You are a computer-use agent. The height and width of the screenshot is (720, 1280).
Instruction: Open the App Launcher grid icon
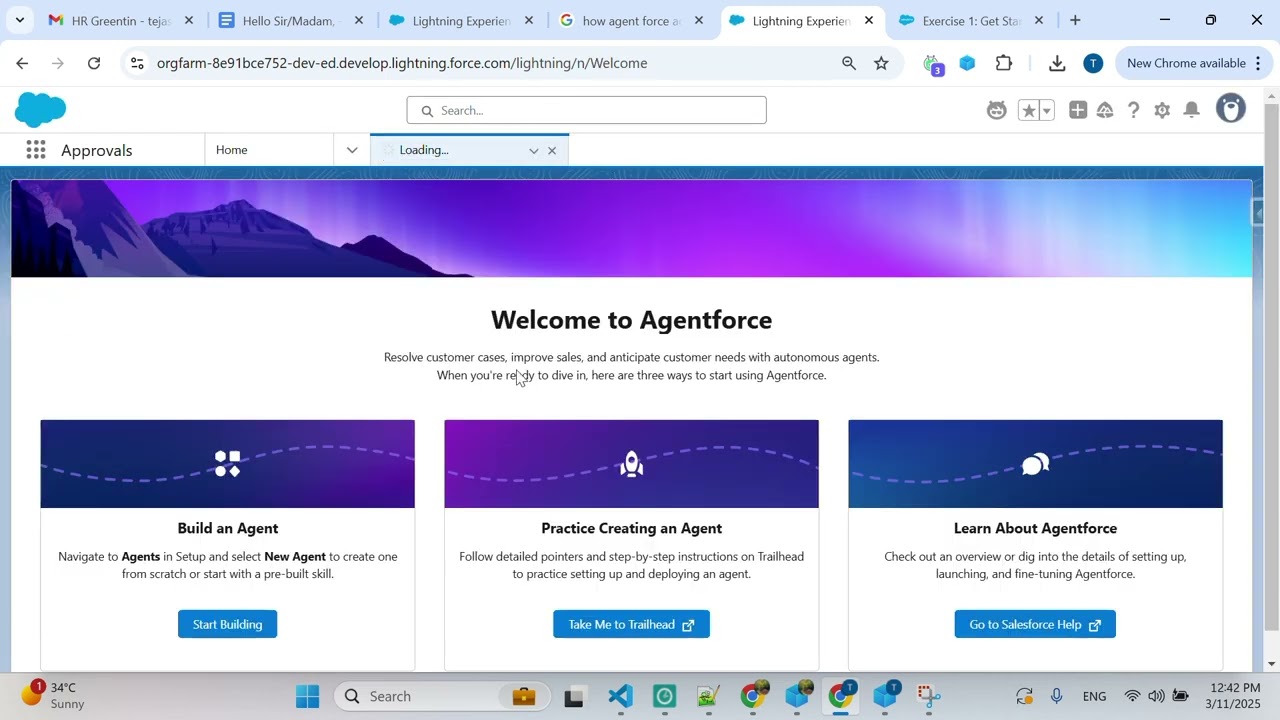click(x=36, y=150)
